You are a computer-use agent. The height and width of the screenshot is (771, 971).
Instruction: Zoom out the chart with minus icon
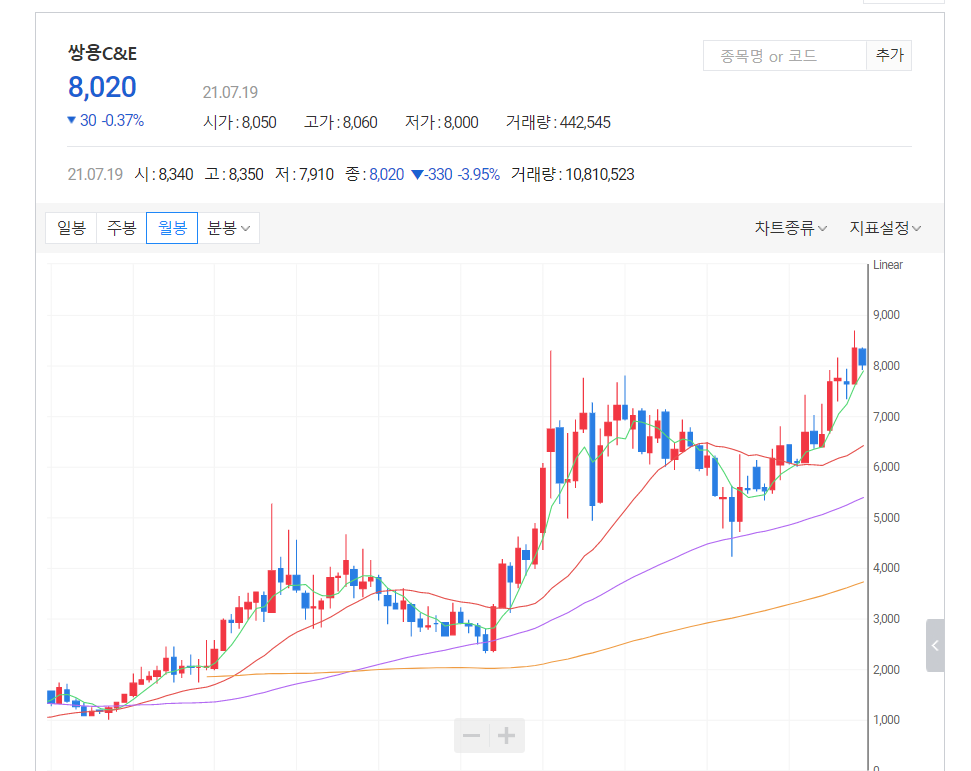(x=471, y=736)
